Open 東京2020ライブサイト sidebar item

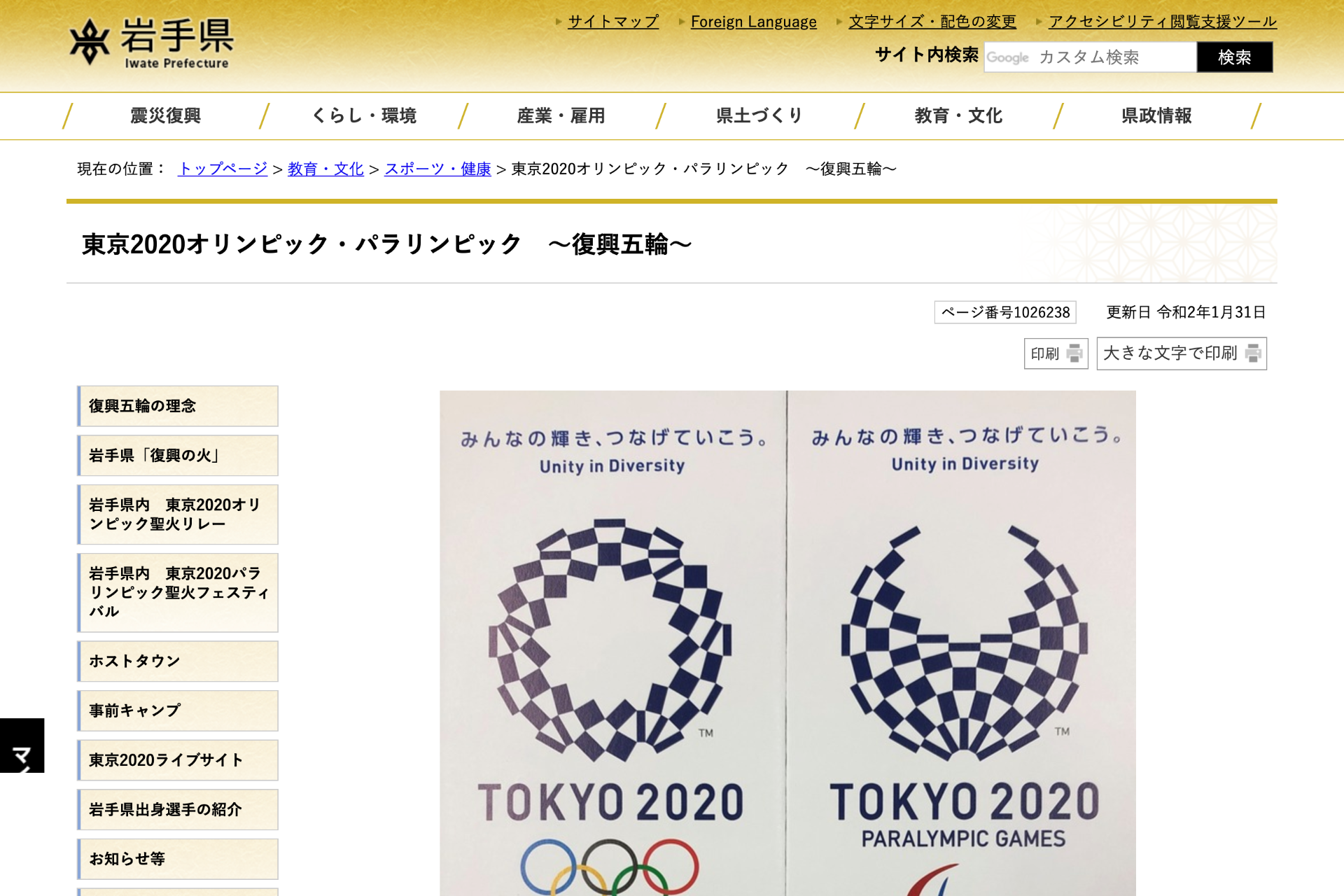pos(178,760)
